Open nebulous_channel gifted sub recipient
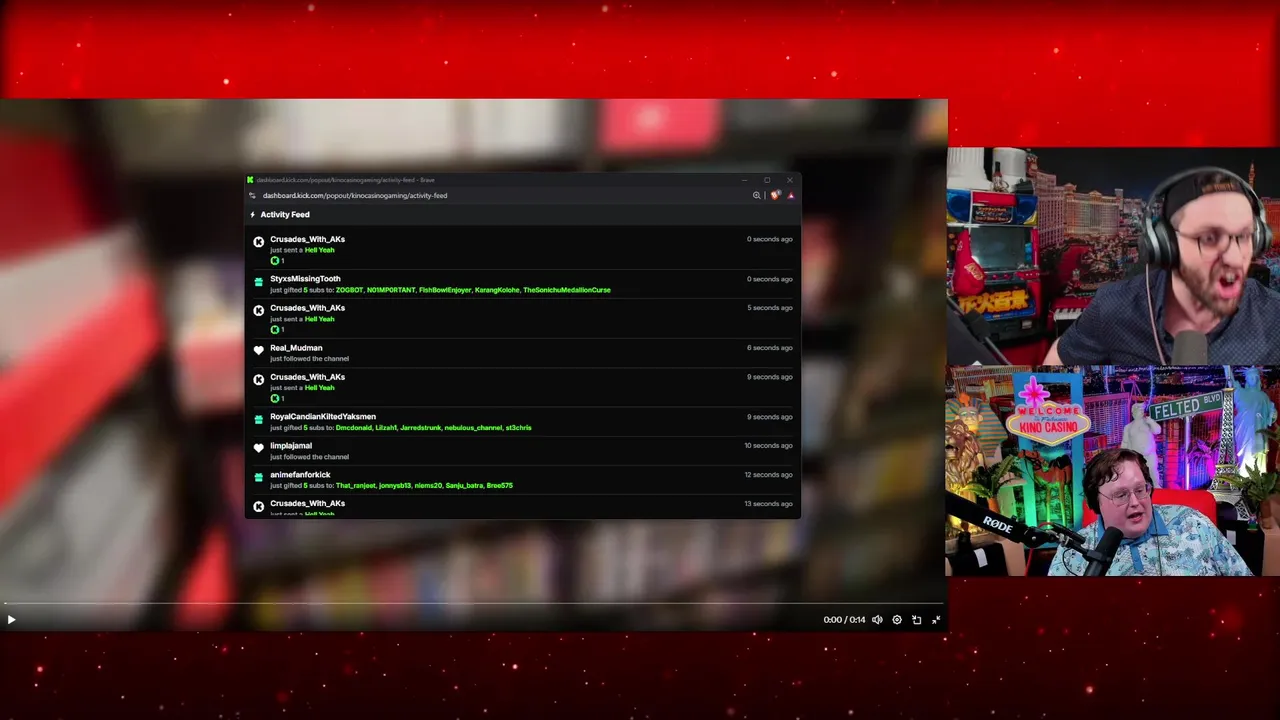Image resolution: width=1280 pixels, height=720 pixels. pos(473,428)
